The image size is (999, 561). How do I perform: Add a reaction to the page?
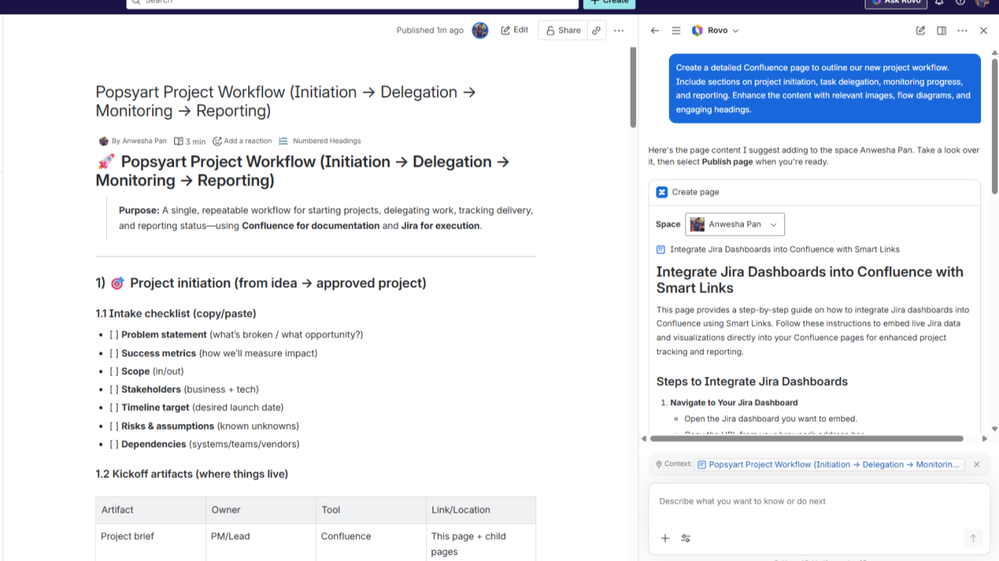tap(242, 141)
